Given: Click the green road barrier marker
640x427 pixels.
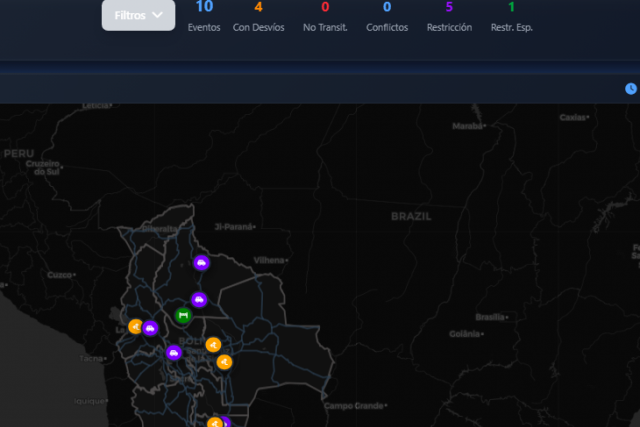Looking at the screenshot, I should (183, 316).
